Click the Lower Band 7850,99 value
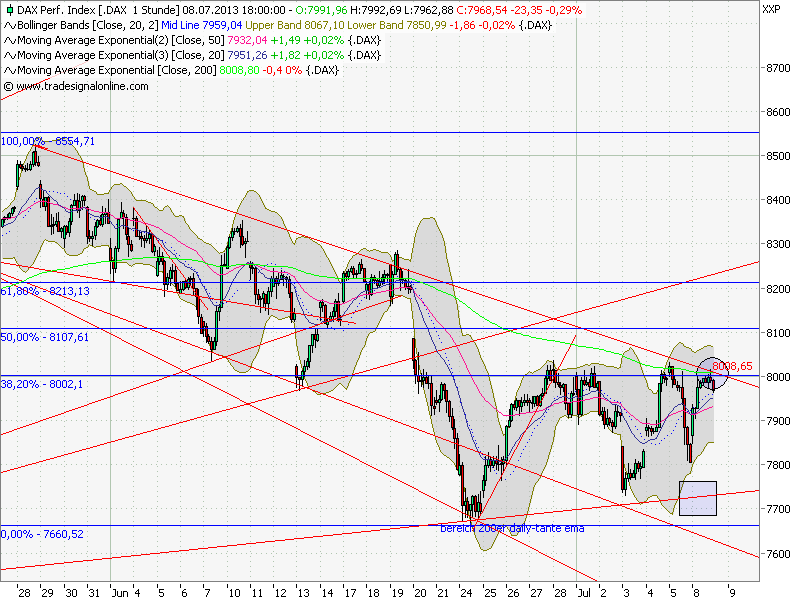Viewport: 800px width, 600px height. pyautogui.click(x=396, y=26)
